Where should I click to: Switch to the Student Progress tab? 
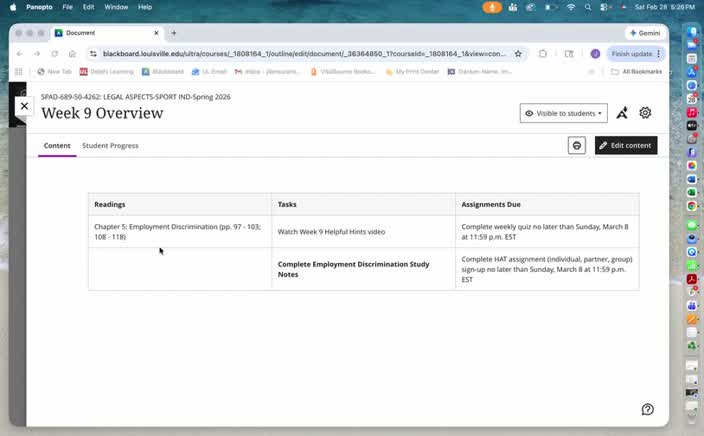coord(110,145)
